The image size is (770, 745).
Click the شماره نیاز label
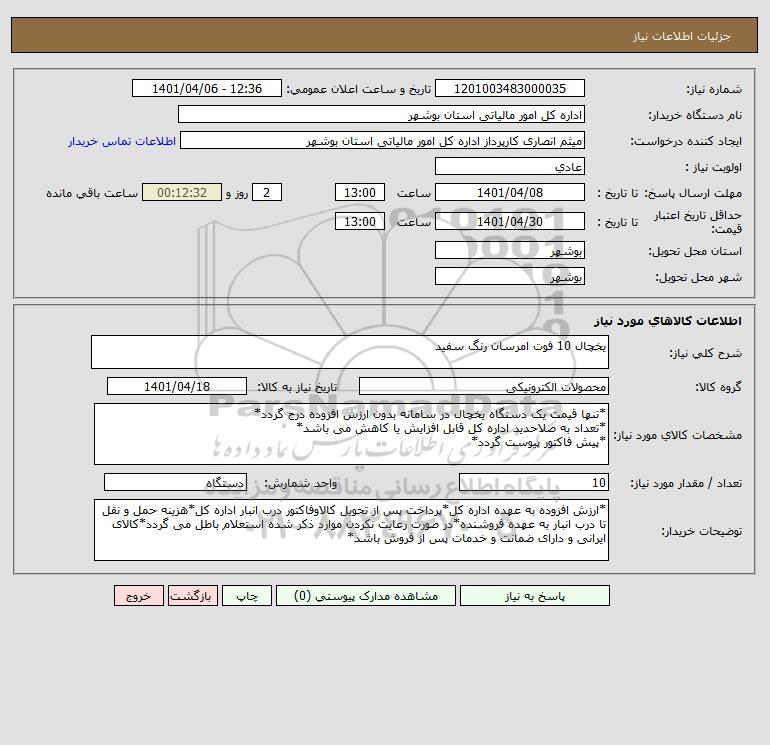[714, 89]
